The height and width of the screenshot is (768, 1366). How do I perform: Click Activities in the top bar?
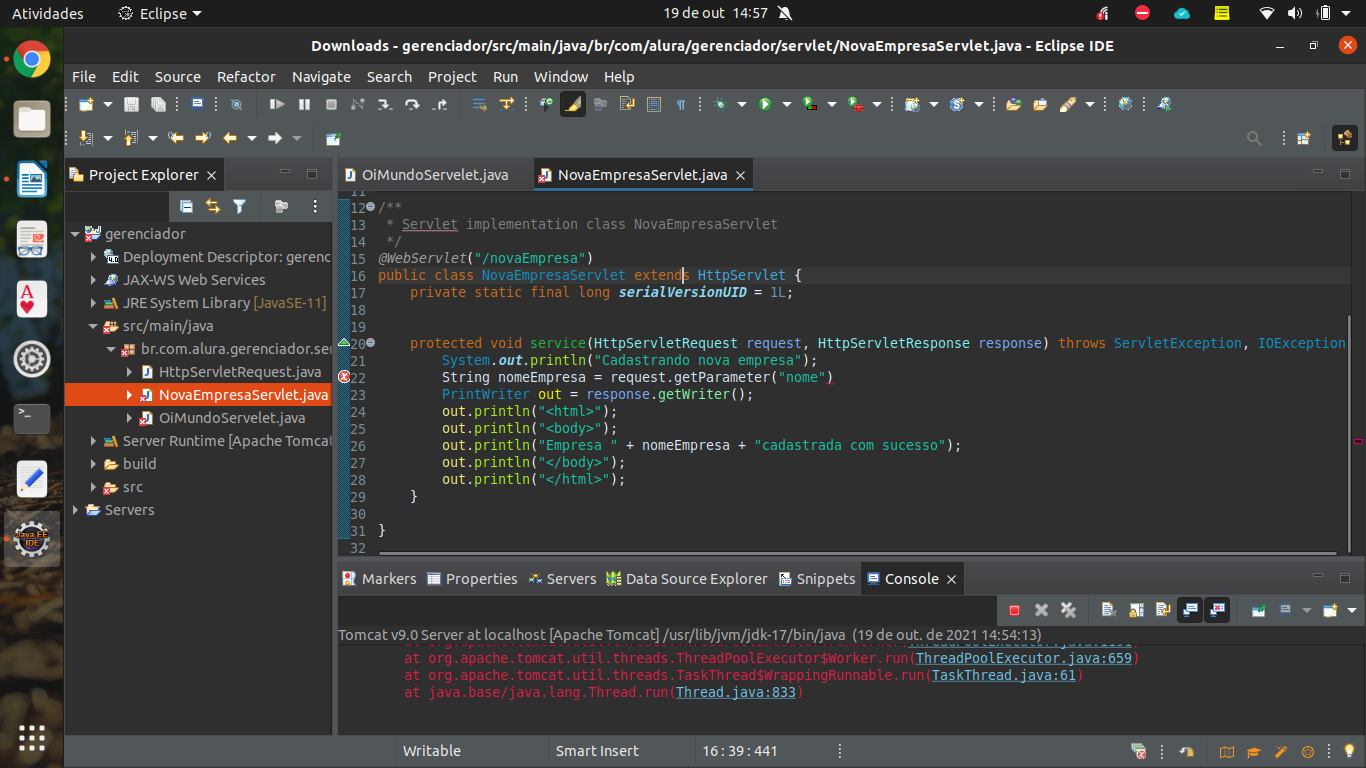click(x=48, y=13)
